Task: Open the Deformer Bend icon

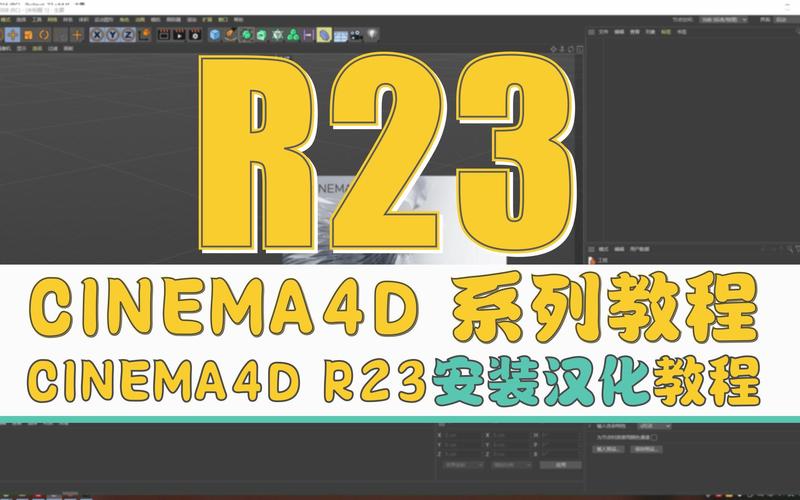Action: click(x=324, y=35)
